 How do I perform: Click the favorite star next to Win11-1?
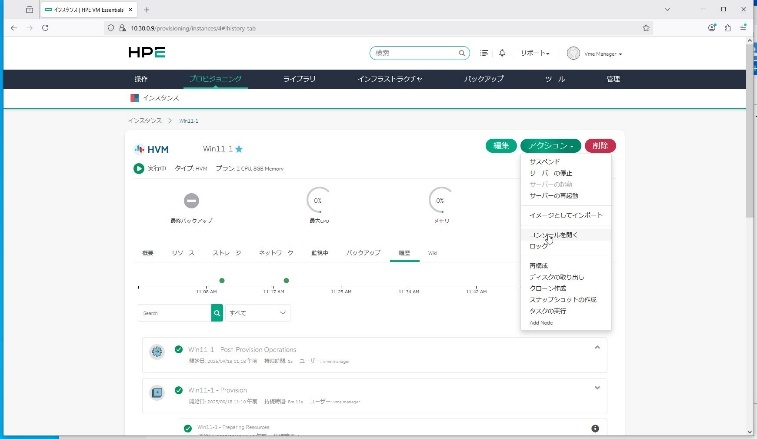tap(239, 149)
